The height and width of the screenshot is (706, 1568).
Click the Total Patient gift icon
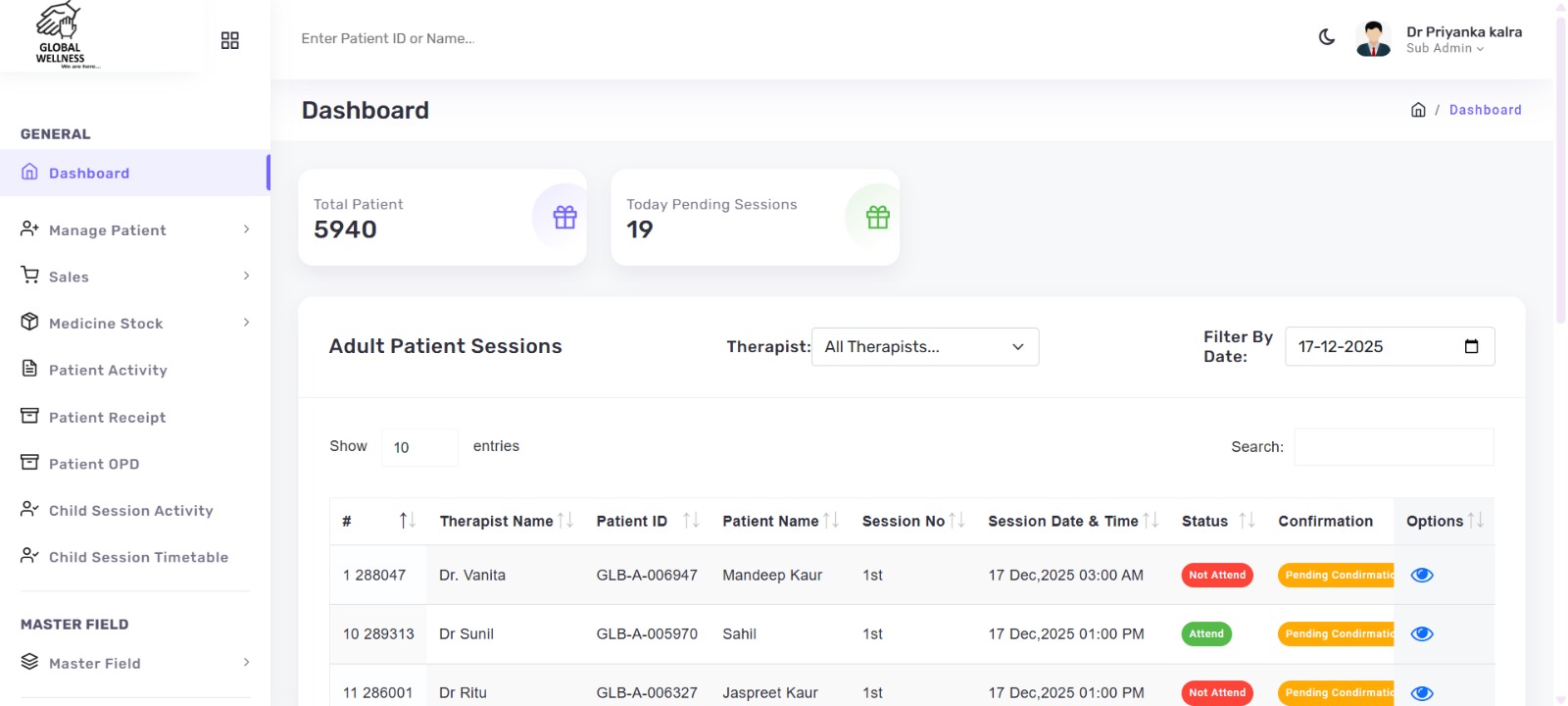click(564, 217)
